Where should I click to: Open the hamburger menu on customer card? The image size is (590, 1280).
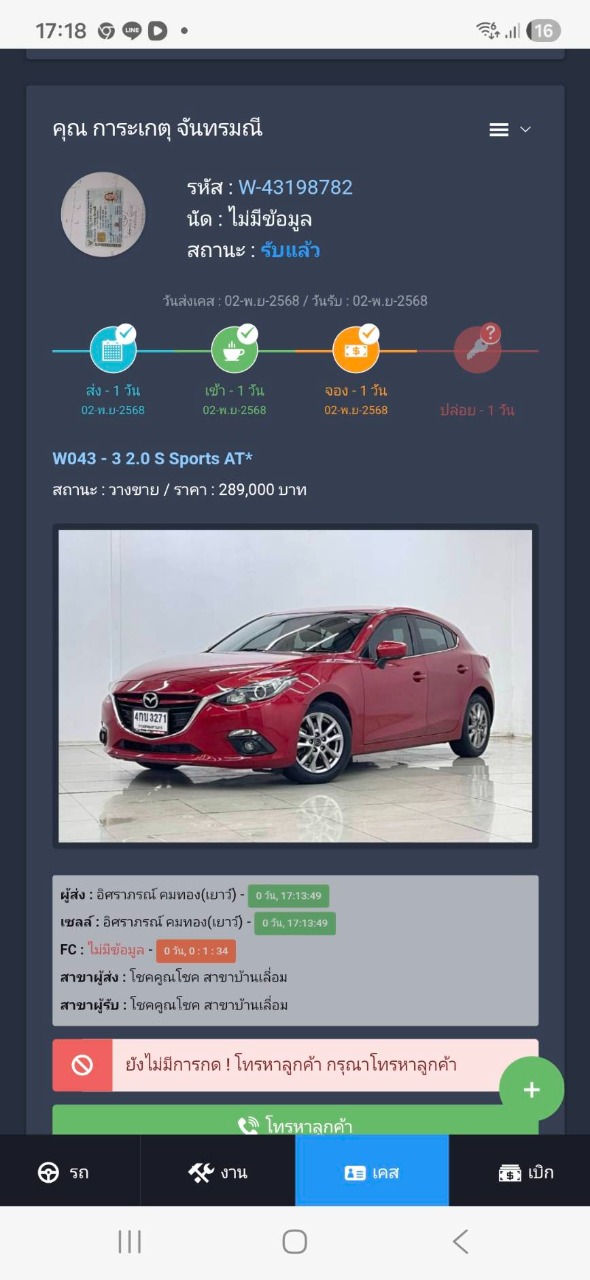point(499,130)
